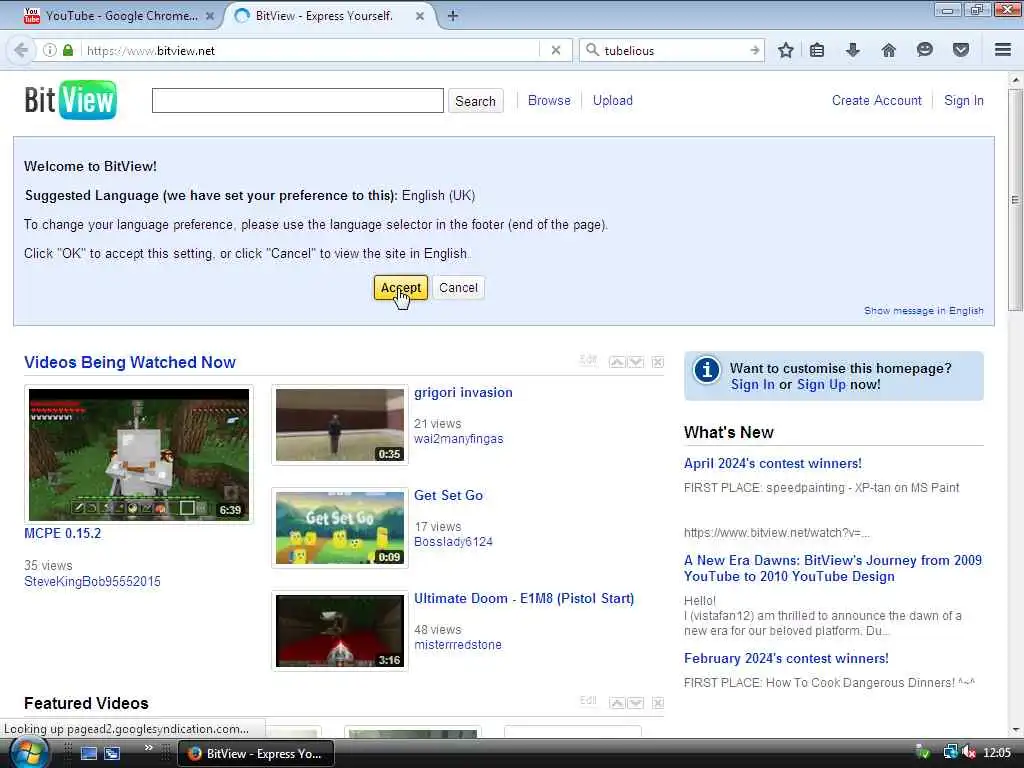Click the Accept button
This screenshot has width=1024, height=768.
click(401, 287)
